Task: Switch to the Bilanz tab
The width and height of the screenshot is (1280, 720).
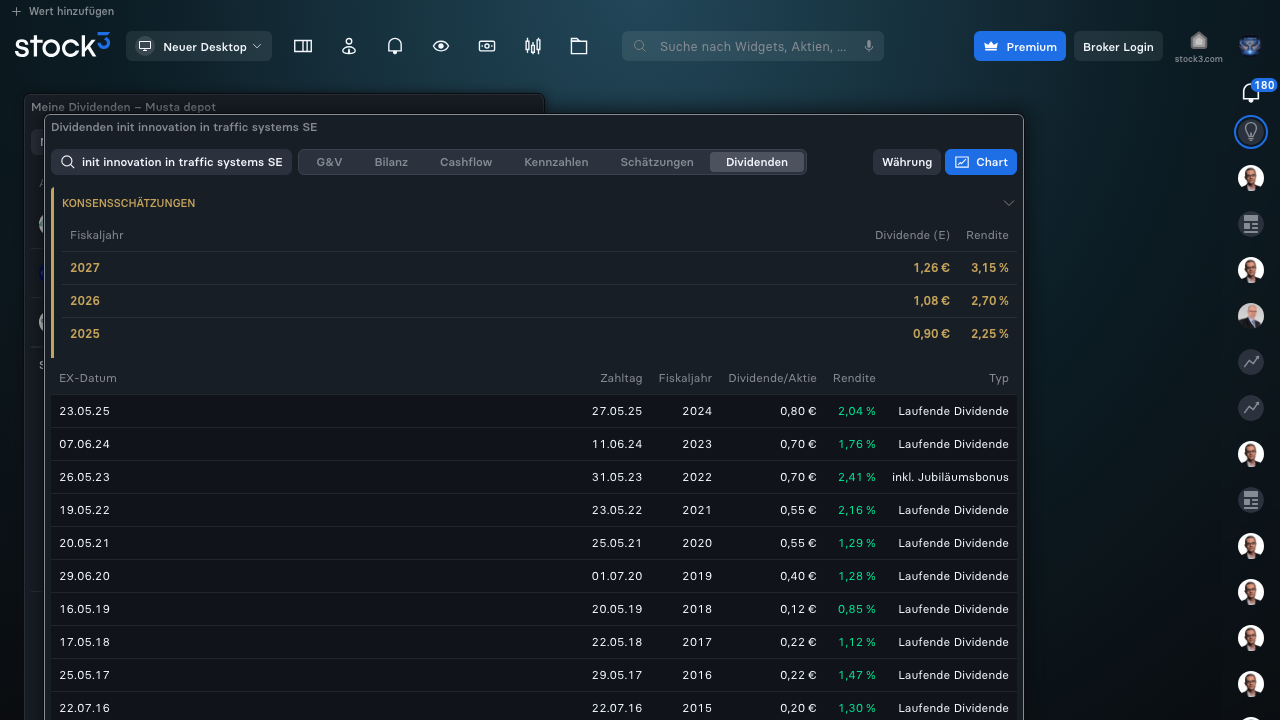Action: 391,162
